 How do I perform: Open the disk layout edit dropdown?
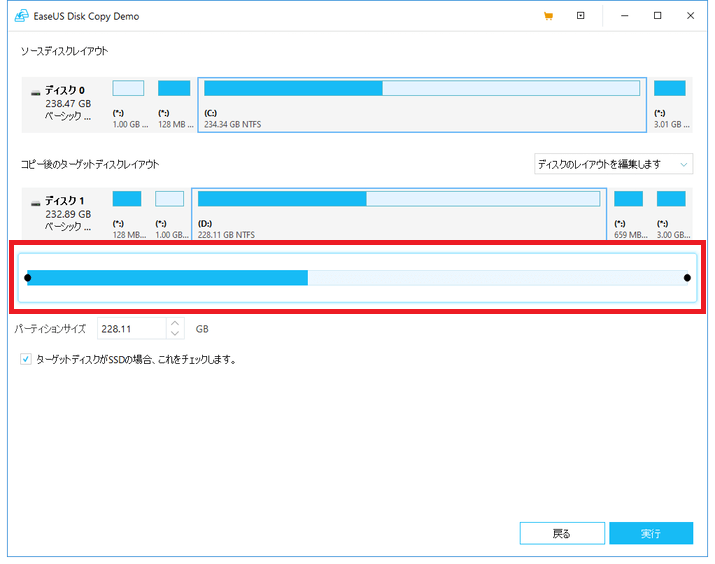pos(613,164)
